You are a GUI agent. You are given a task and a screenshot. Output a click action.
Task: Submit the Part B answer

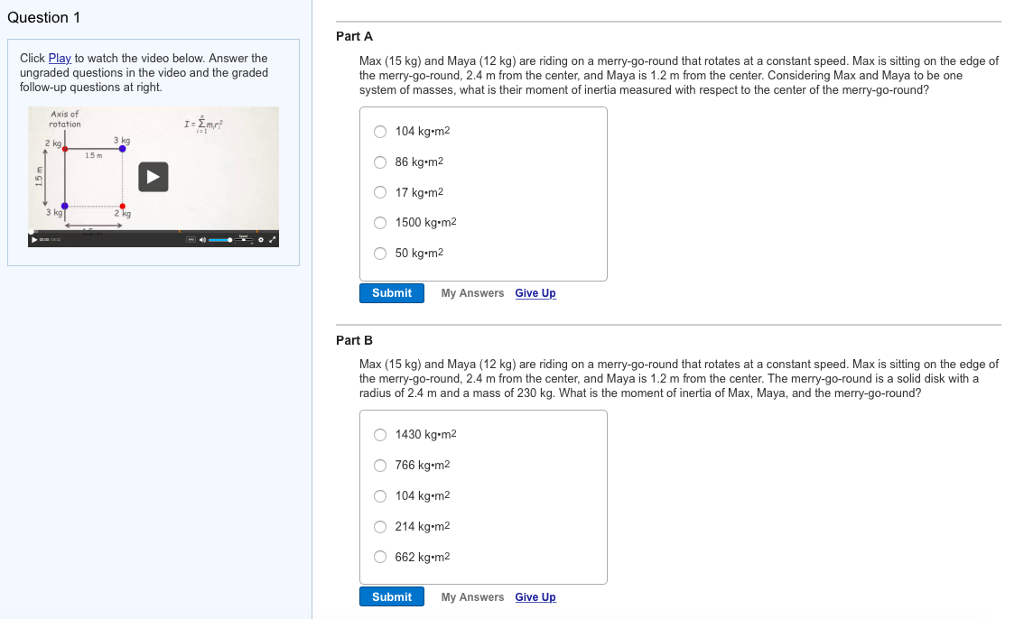pyautogui.click(x=391, y=596)
